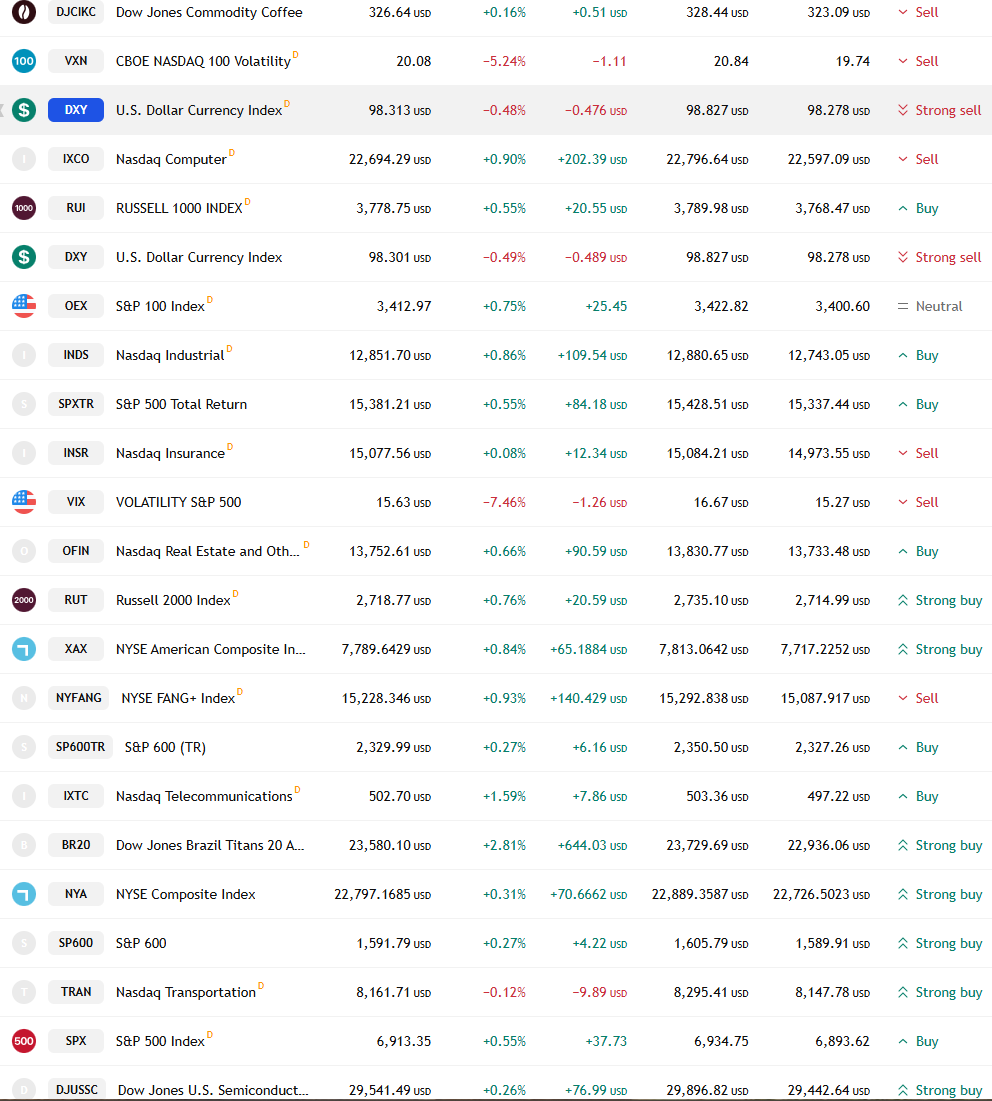
Task: Click the Neutral equals icon in OEX row
Action: (903, 306)
